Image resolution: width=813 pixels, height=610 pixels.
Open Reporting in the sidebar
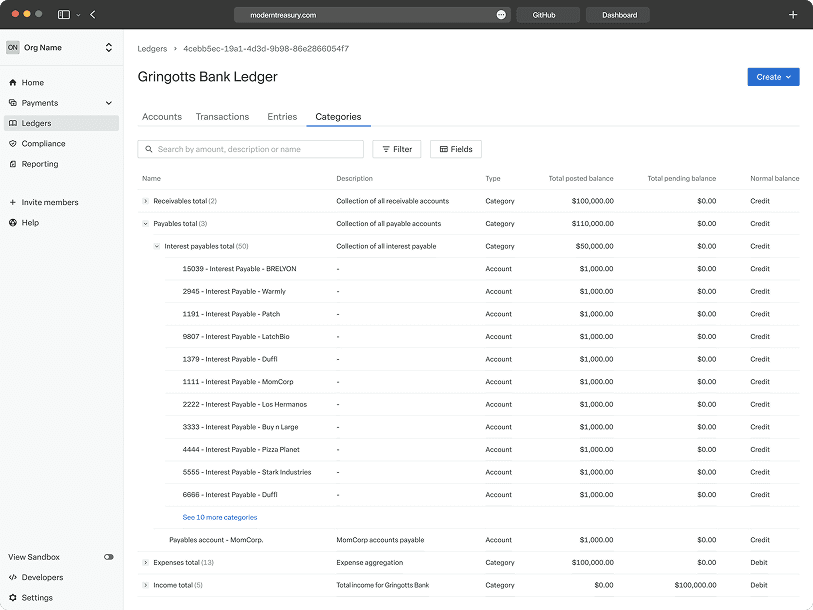pos(61,164)
